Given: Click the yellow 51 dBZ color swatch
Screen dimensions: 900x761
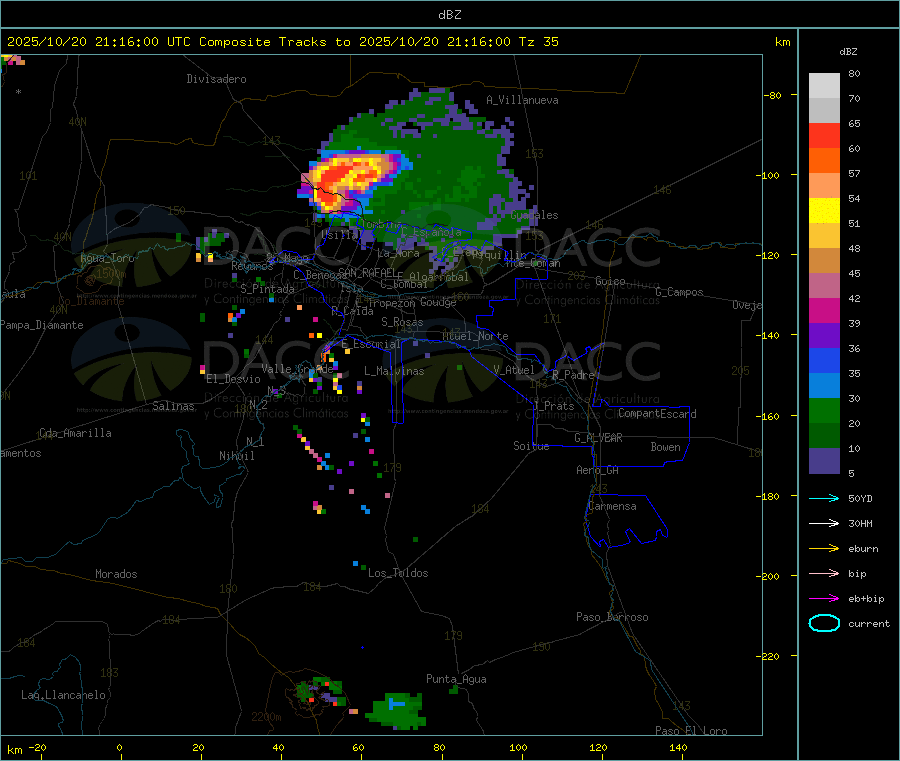Looking at the screenshot, I should (x=824, y=211).
